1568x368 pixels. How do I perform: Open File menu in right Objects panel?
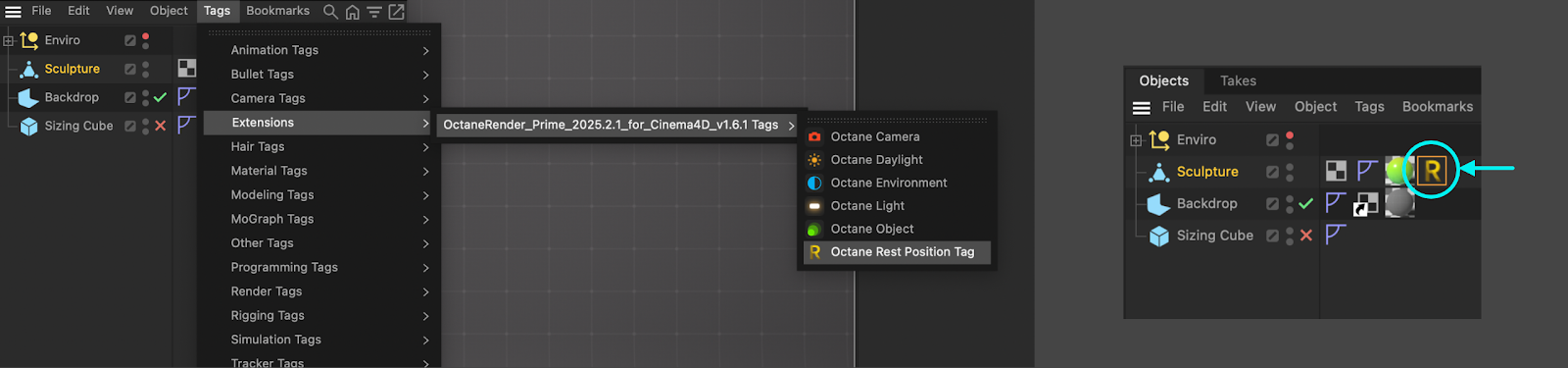coord(1173,107)
